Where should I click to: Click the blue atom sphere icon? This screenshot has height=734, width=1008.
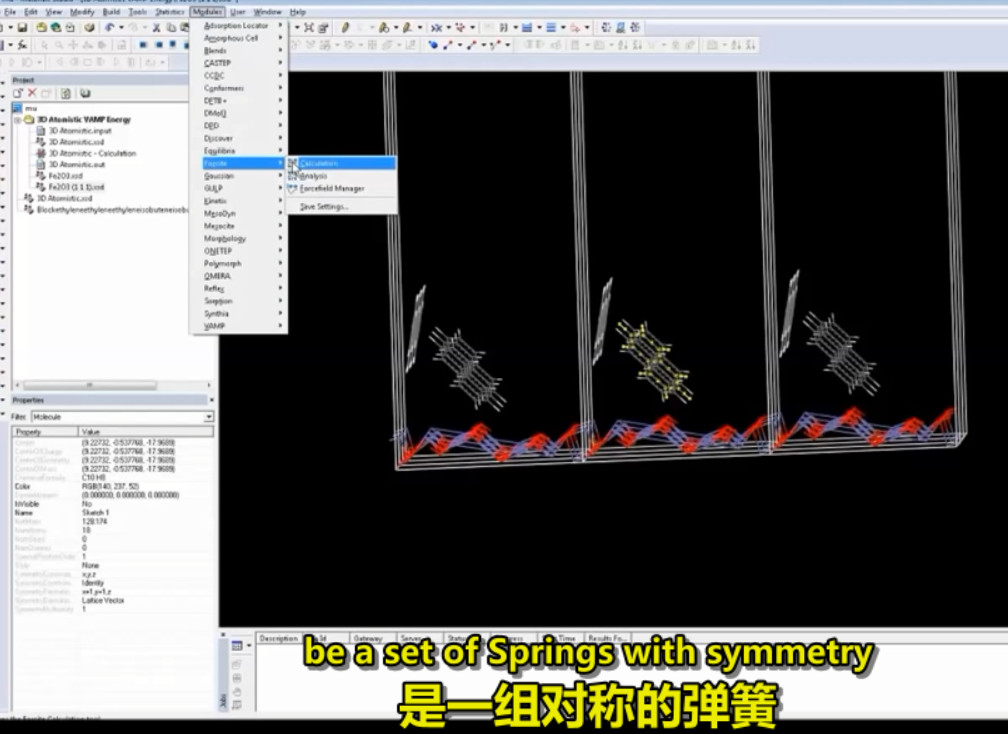click(433, 45)
